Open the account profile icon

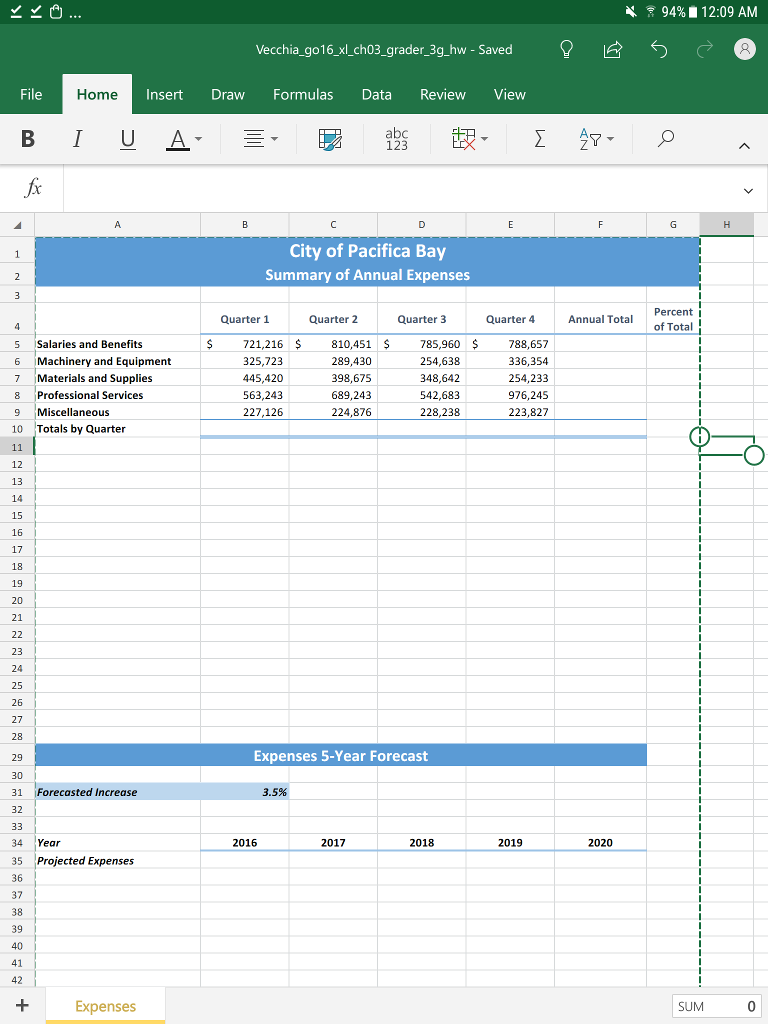click(742, 50)
